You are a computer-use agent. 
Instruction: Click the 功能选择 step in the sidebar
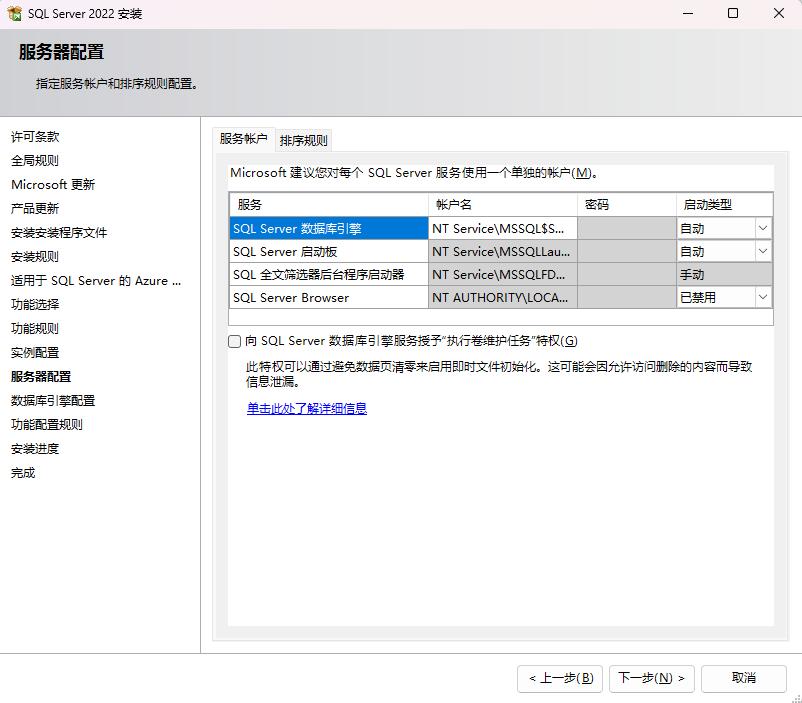[x=35, y=304]
